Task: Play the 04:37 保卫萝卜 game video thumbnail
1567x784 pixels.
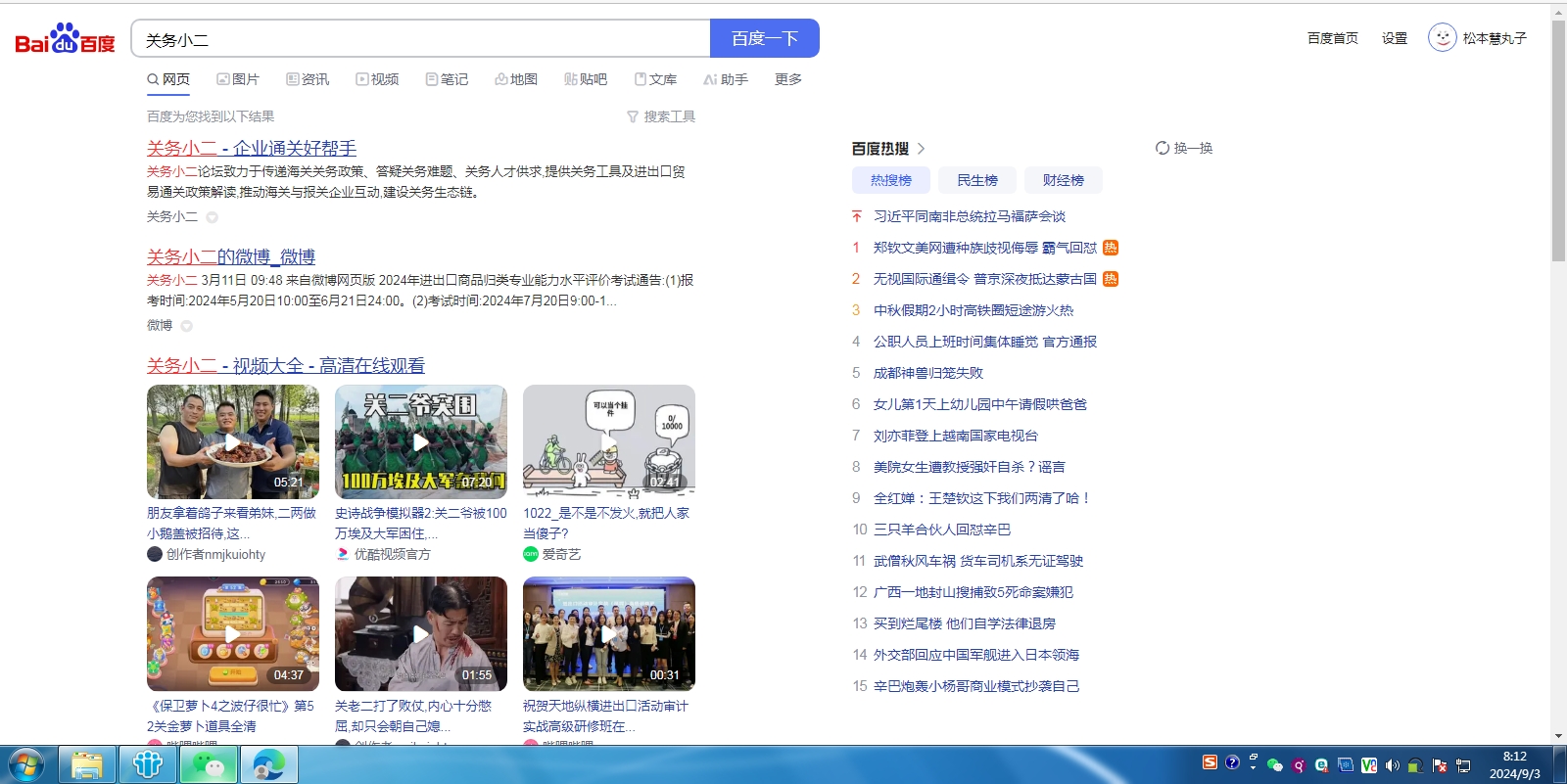Action: click(233, 634)
